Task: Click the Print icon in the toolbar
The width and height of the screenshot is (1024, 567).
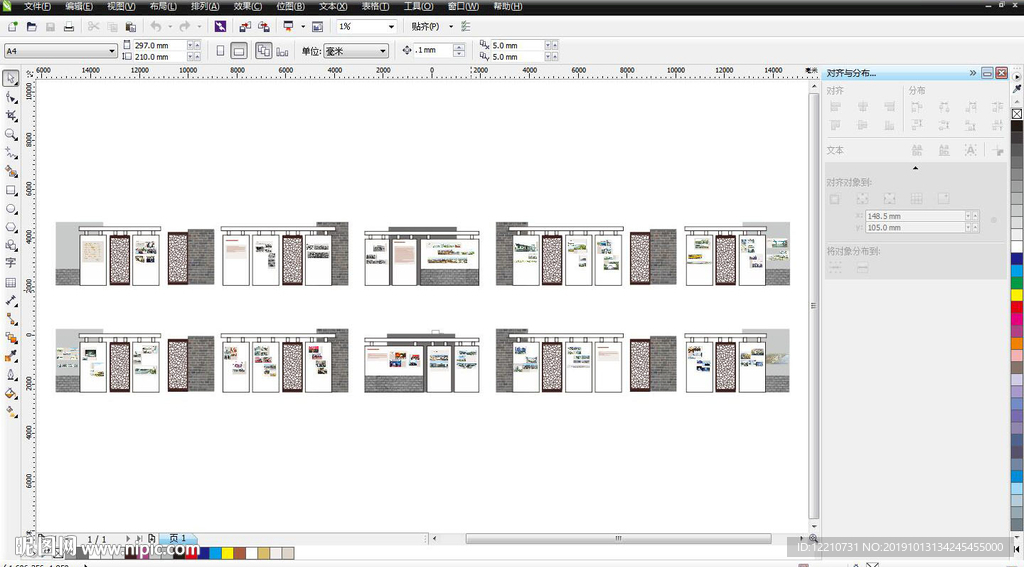Action: pos(69,26)
